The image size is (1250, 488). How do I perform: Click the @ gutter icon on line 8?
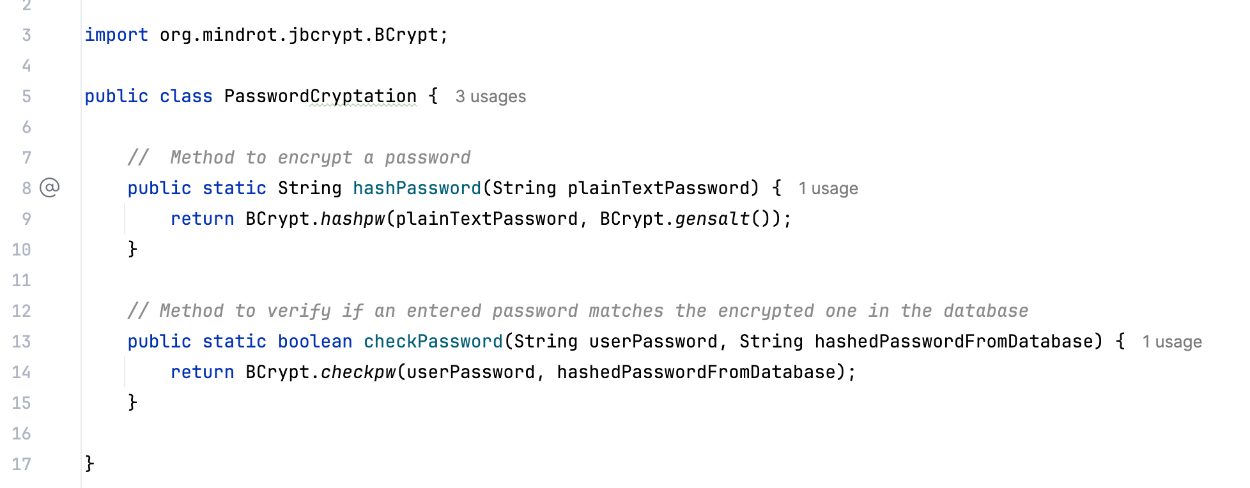click(50, 188)
